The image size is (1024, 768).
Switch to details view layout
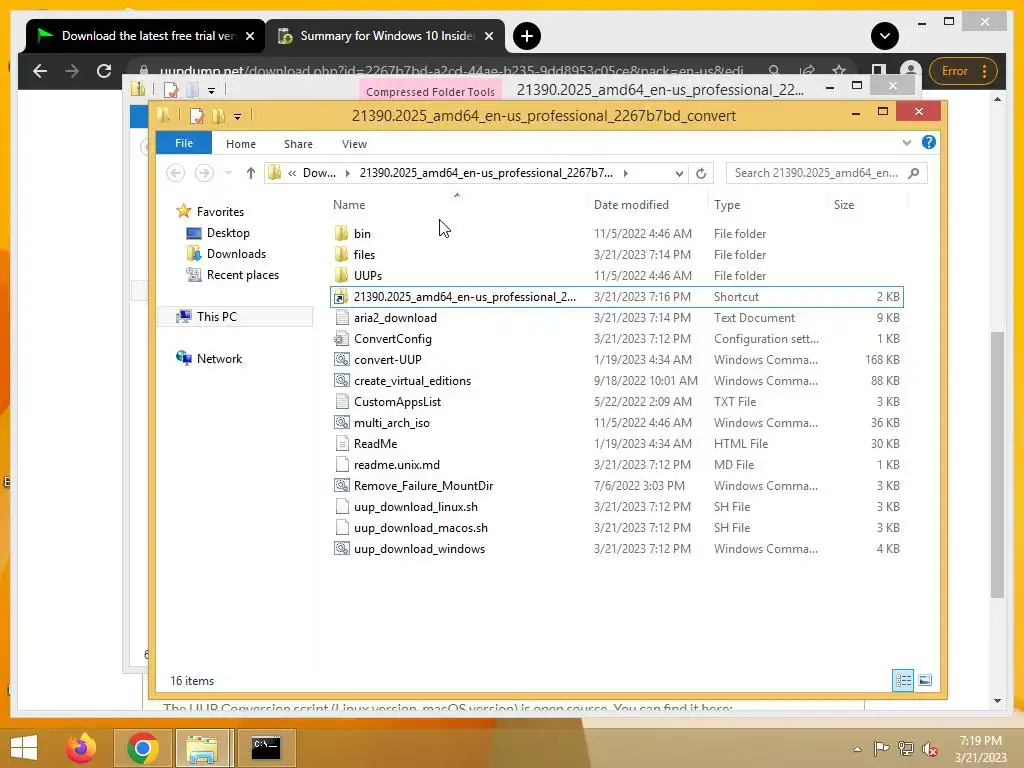(903, 680)
